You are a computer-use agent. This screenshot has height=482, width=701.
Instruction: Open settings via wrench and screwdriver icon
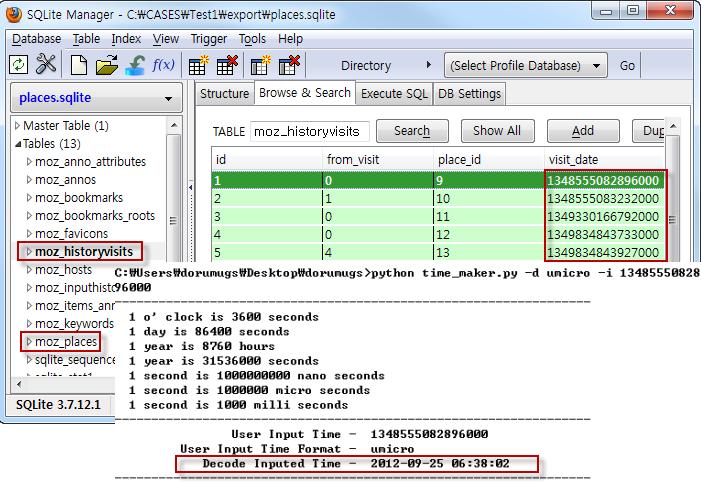[46, 64]
